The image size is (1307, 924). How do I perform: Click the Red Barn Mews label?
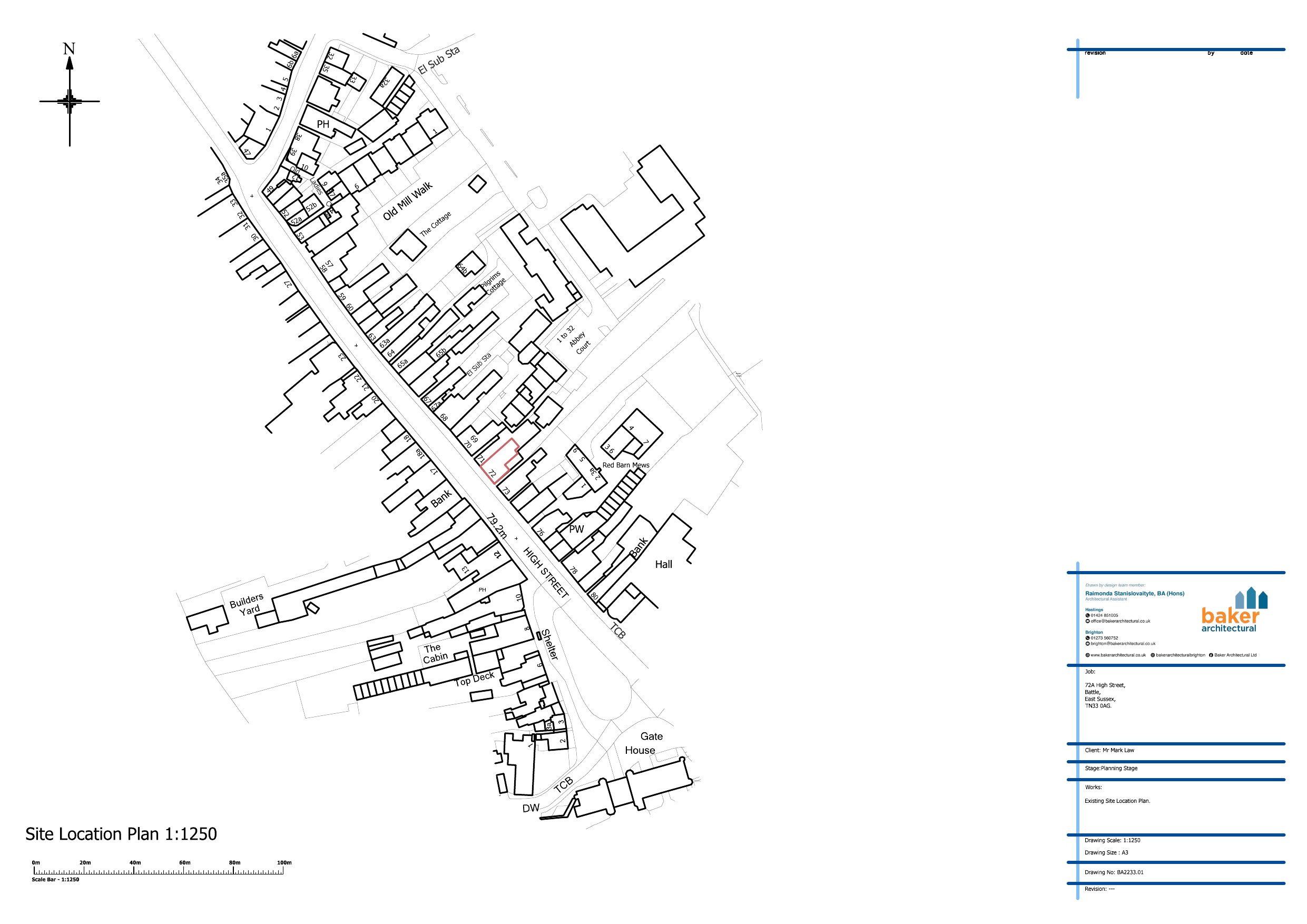626,465
